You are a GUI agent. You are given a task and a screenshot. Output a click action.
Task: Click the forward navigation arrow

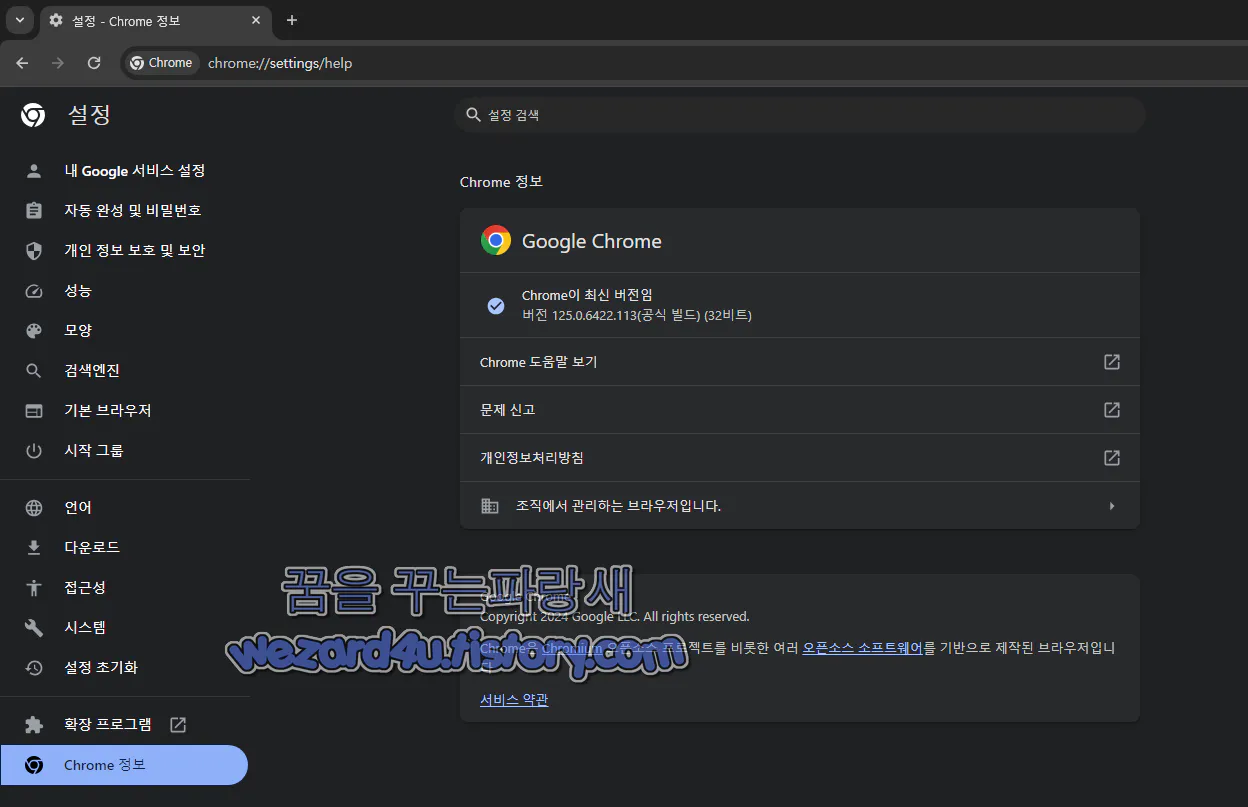(x=58, y=63)
